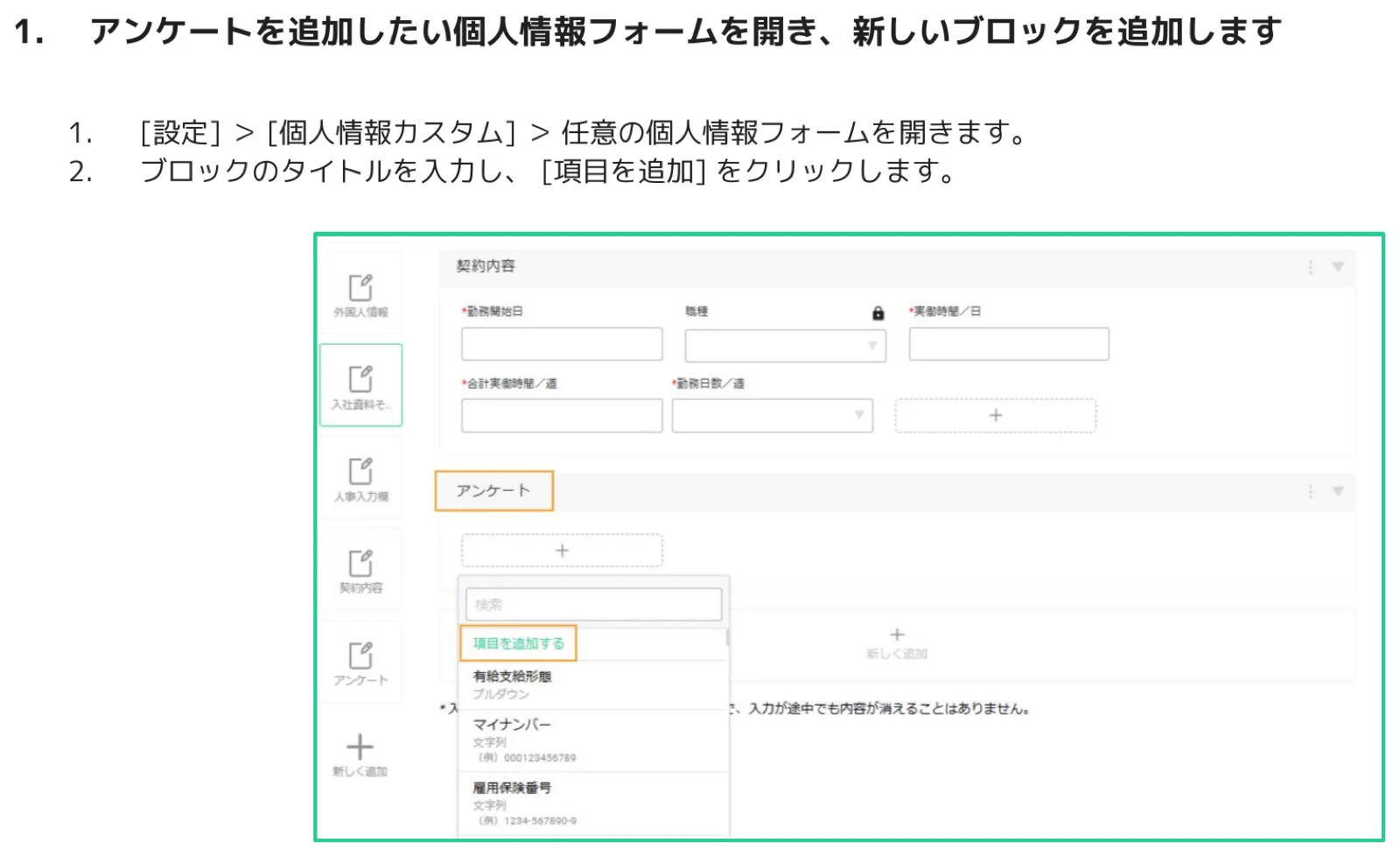
Task: Edit the アンケート block title
Action: coord(494,490)
